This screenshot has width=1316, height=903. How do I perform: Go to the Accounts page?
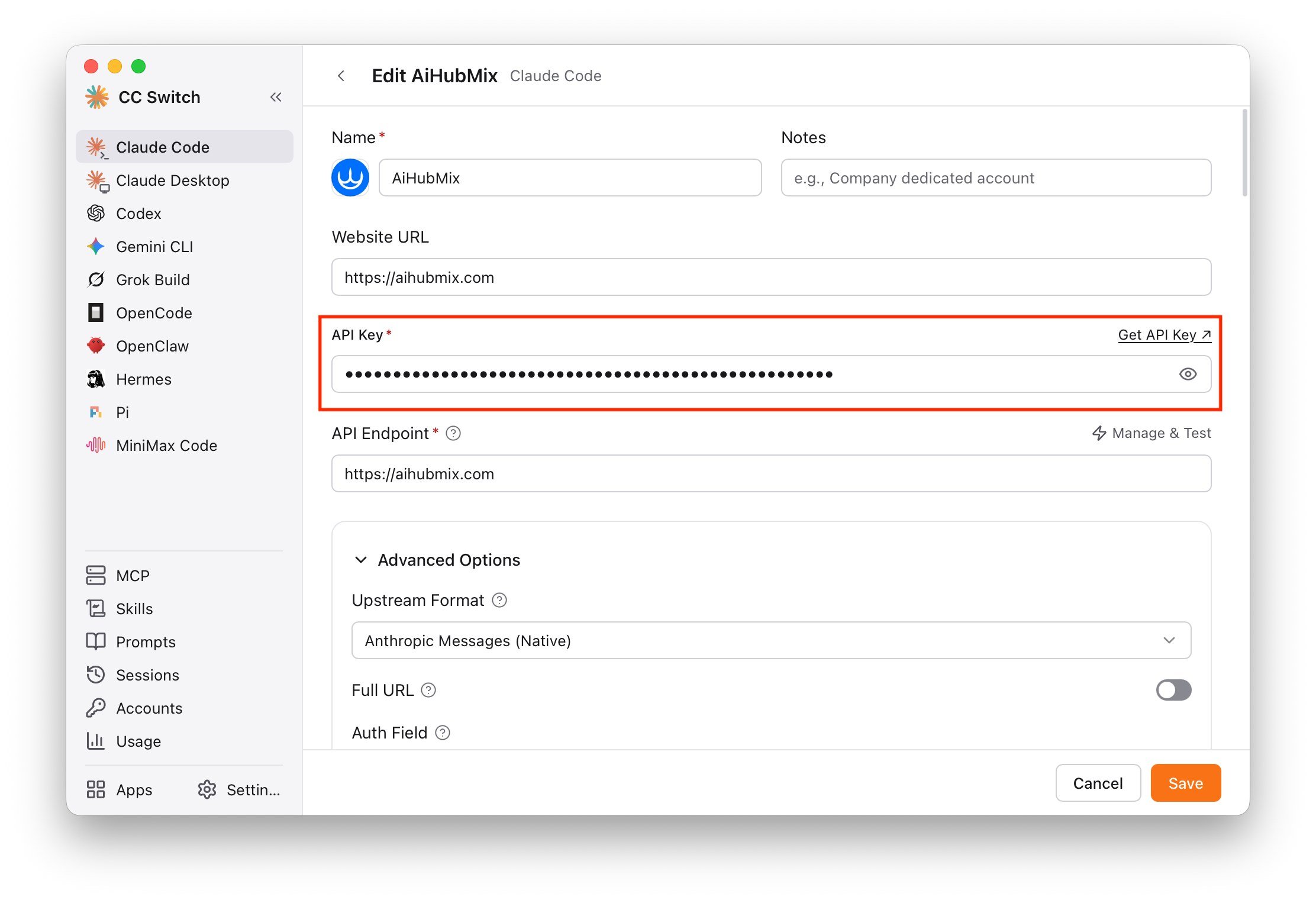(185, 708)
